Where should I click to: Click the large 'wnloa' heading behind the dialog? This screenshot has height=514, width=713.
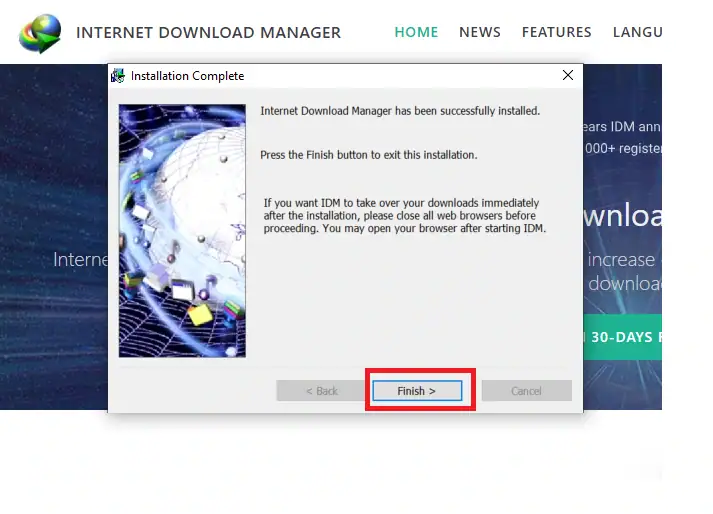click(x=622, y=216)
